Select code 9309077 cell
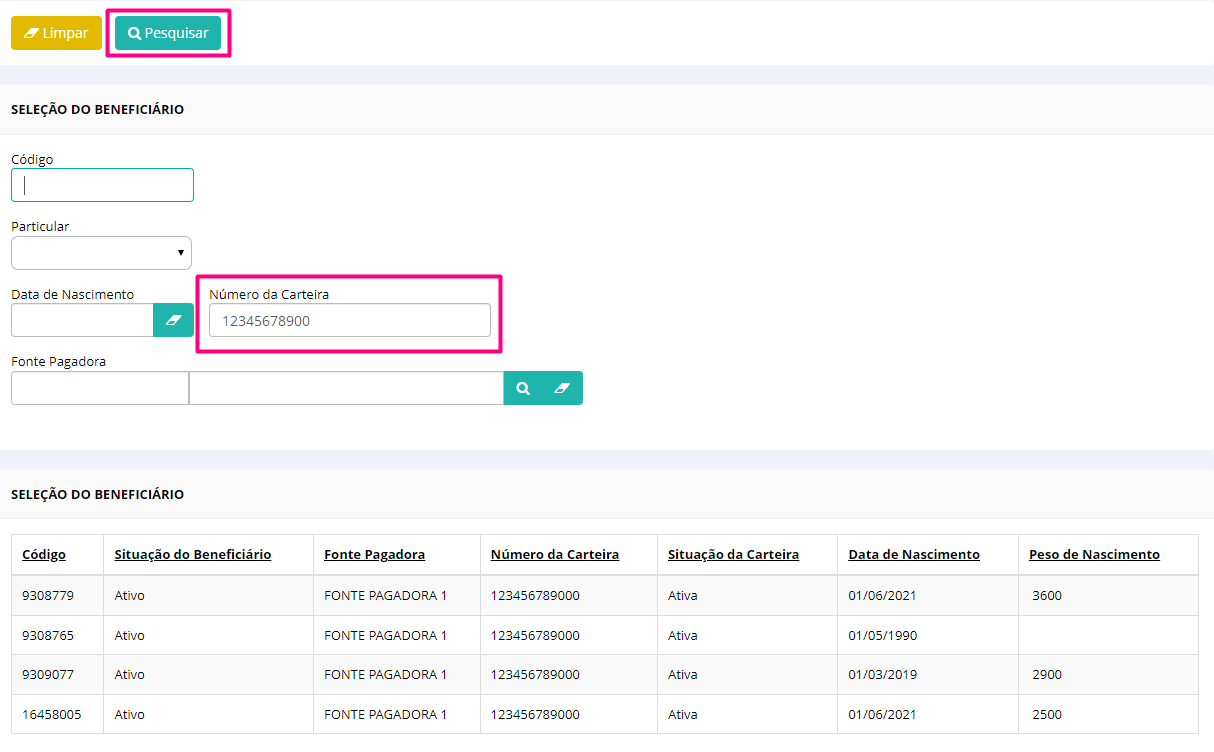Screen dimensions: 1214x752 tap(48, 675)
